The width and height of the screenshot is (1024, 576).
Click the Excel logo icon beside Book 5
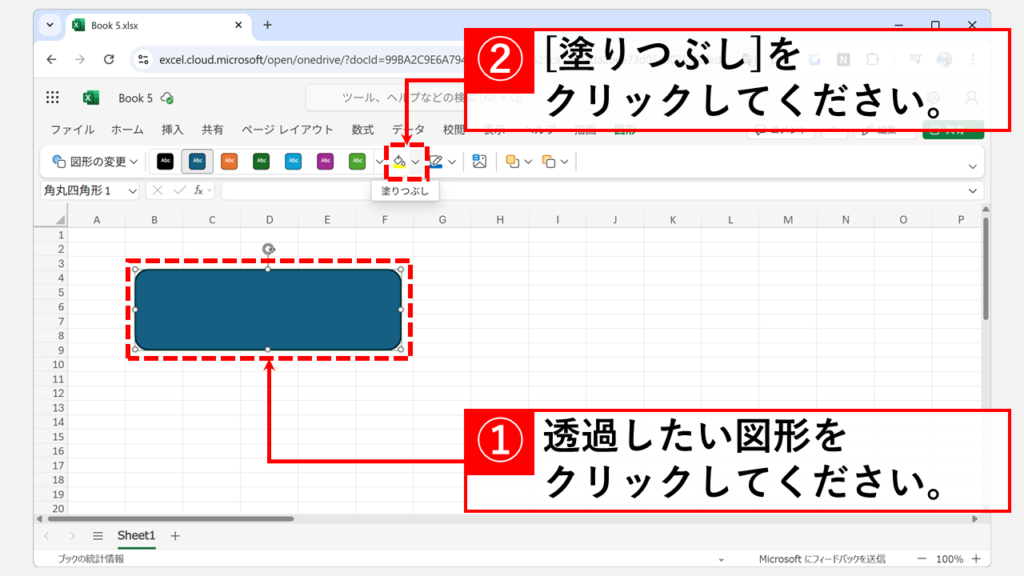[x=91, y=98]
